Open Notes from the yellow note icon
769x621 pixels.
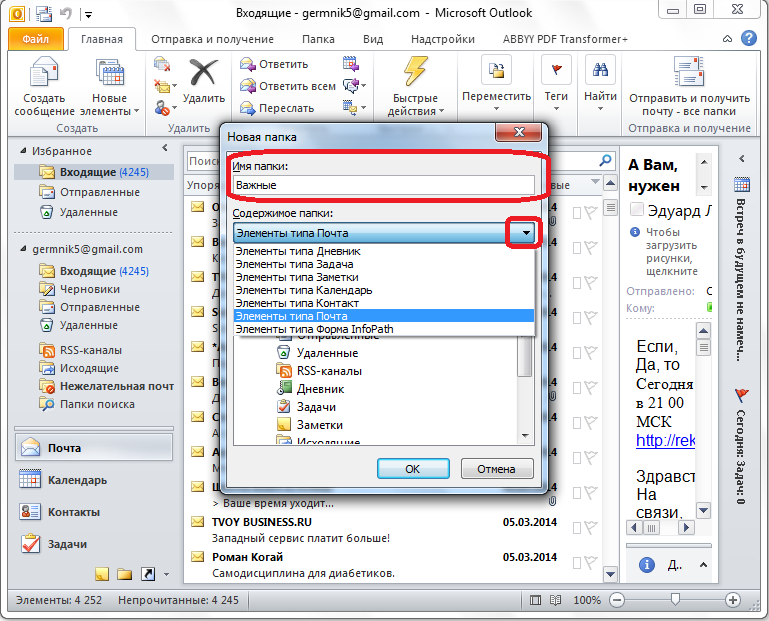click(x=102, y=574)
